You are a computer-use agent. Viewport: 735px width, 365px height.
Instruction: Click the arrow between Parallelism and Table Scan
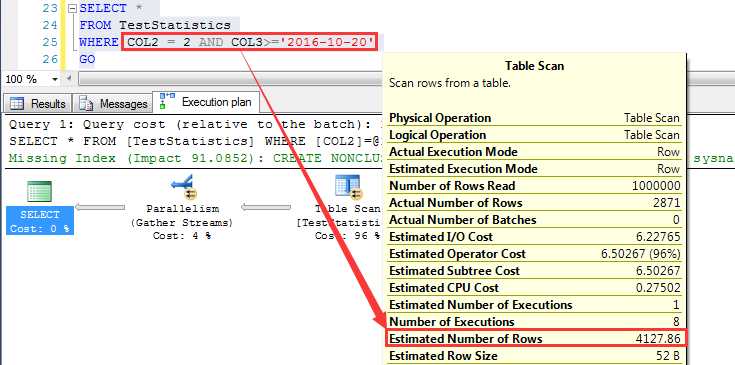(x=266, y=207)
